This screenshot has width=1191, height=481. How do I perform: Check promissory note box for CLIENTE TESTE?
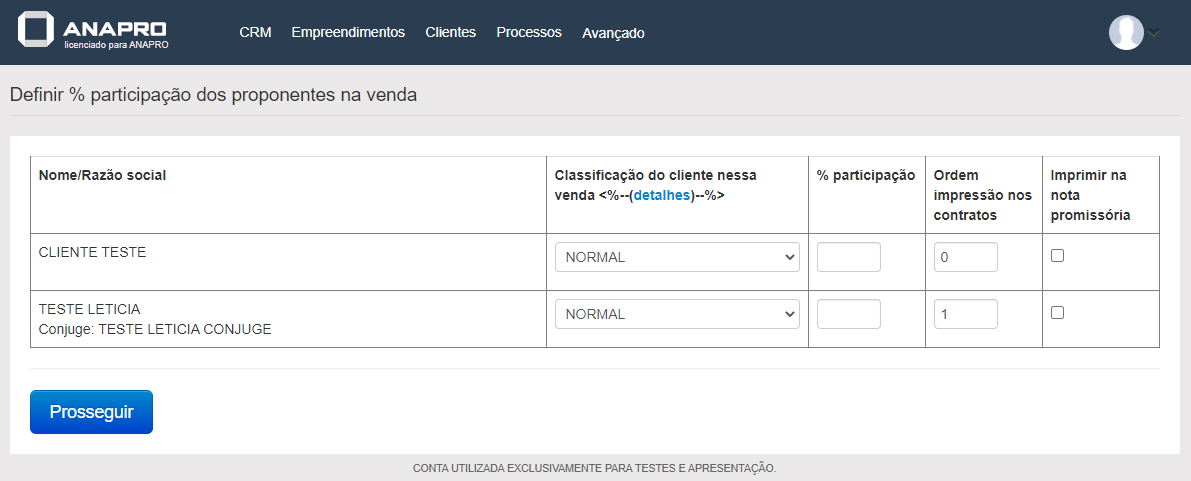point(1057,256)
